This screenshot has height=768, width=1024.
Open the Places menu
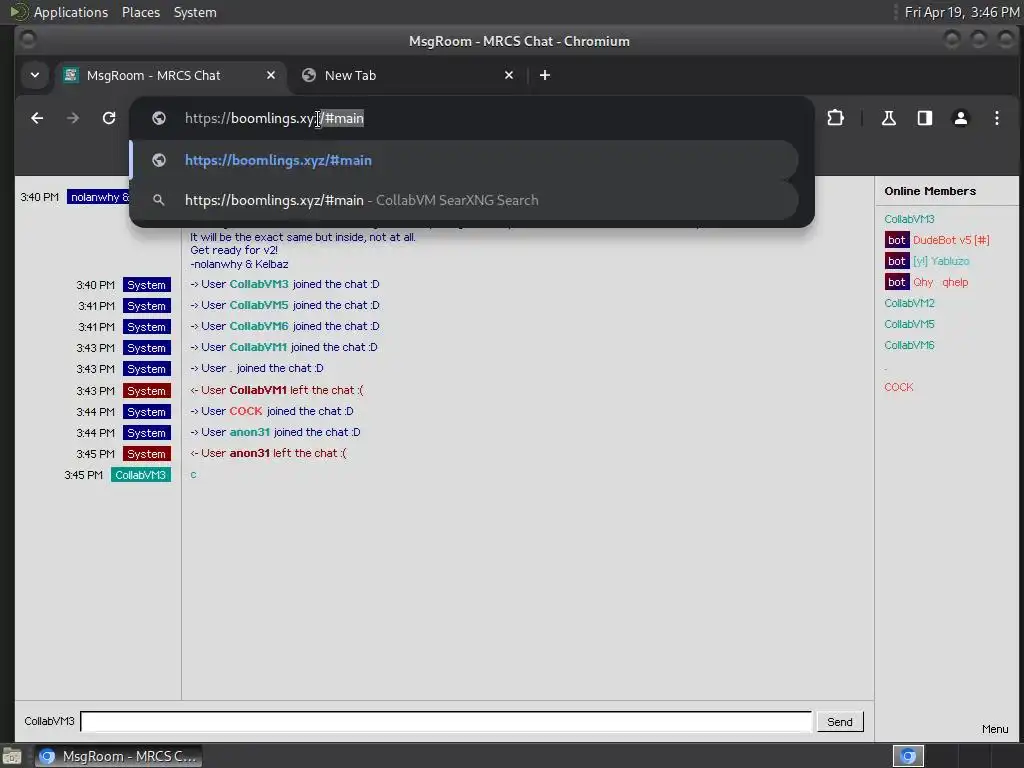click(141, 12)
